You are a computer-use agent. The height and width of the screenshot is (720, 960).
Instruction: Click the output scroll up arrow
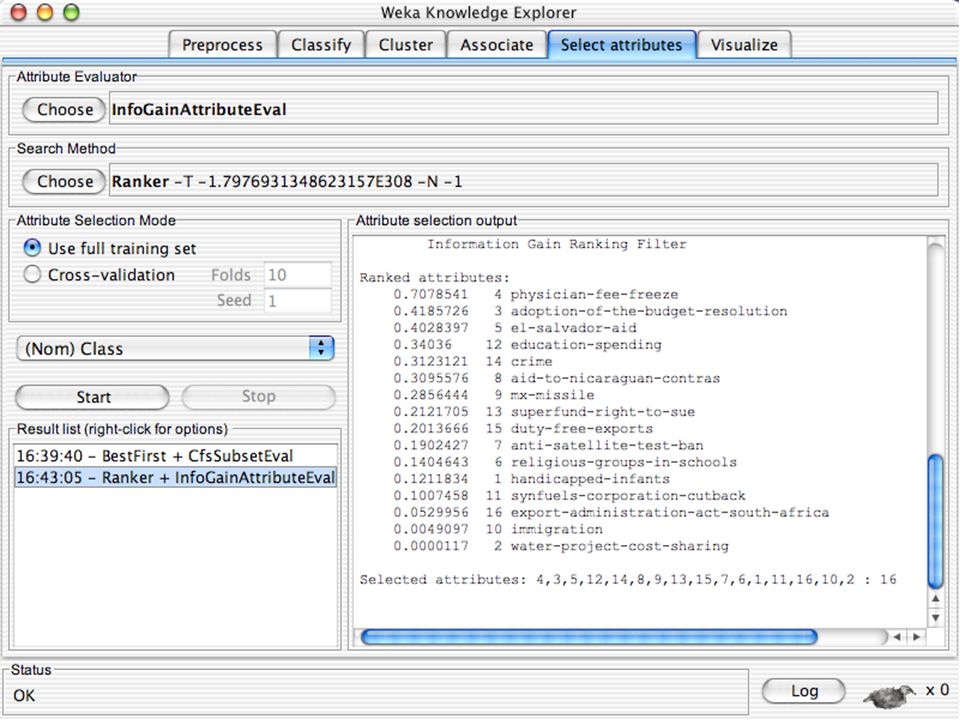[936, 598]
